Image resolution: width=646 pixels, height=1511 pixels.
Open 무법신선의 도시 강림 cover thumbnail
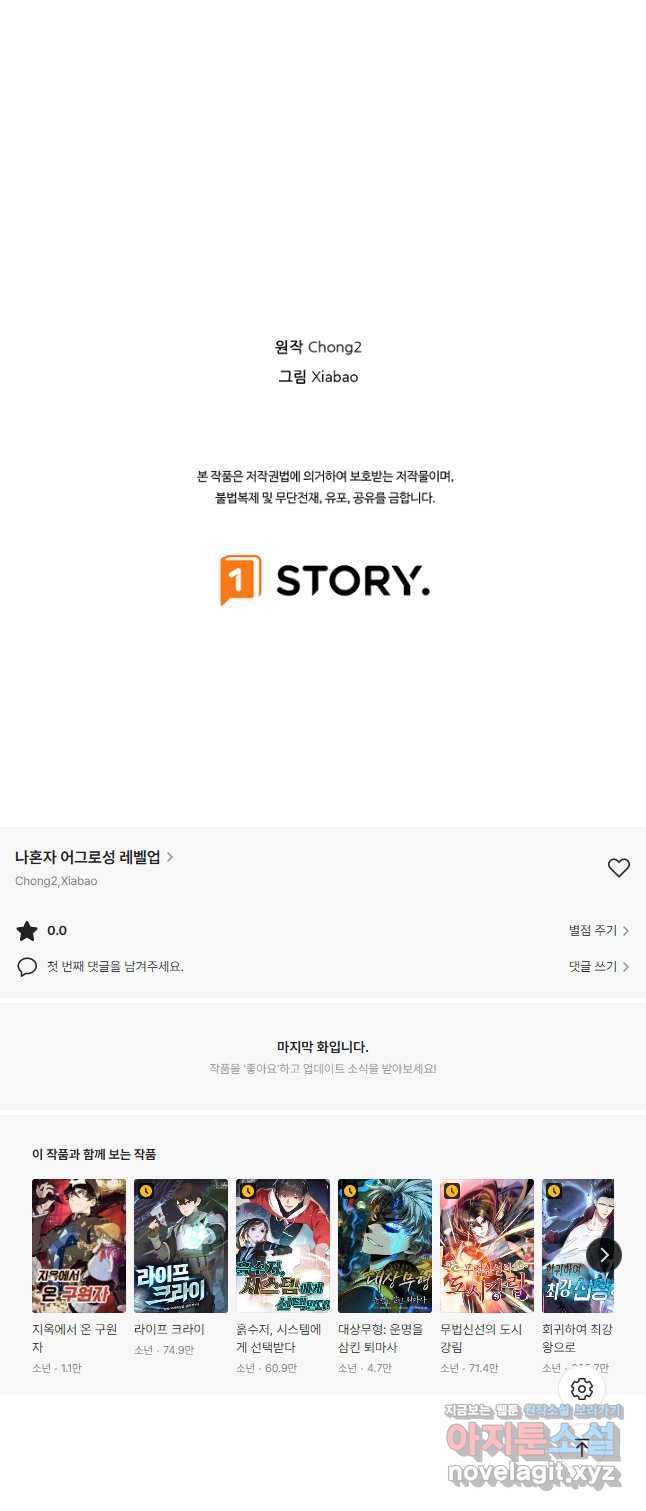tap(487, 1246)
